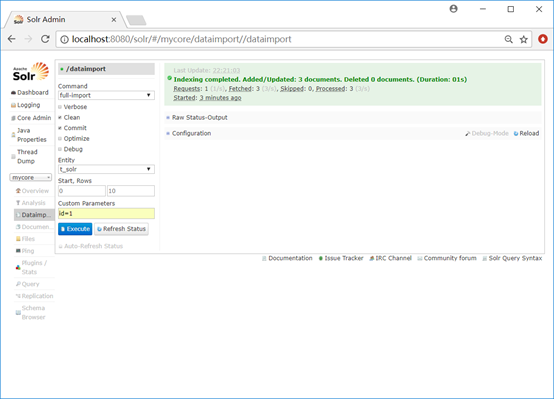Enable the Verbose checkbox
This screenshot has height=399, width=554.
coord(60,107)
